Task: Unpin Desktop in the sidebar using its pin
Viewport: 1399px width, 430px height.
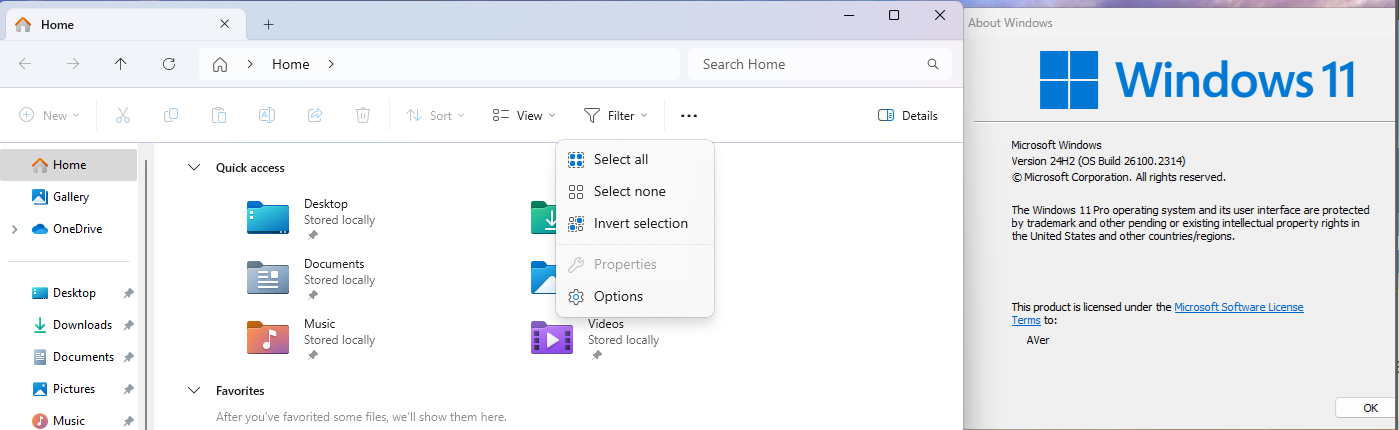Action: pos(128,293)
